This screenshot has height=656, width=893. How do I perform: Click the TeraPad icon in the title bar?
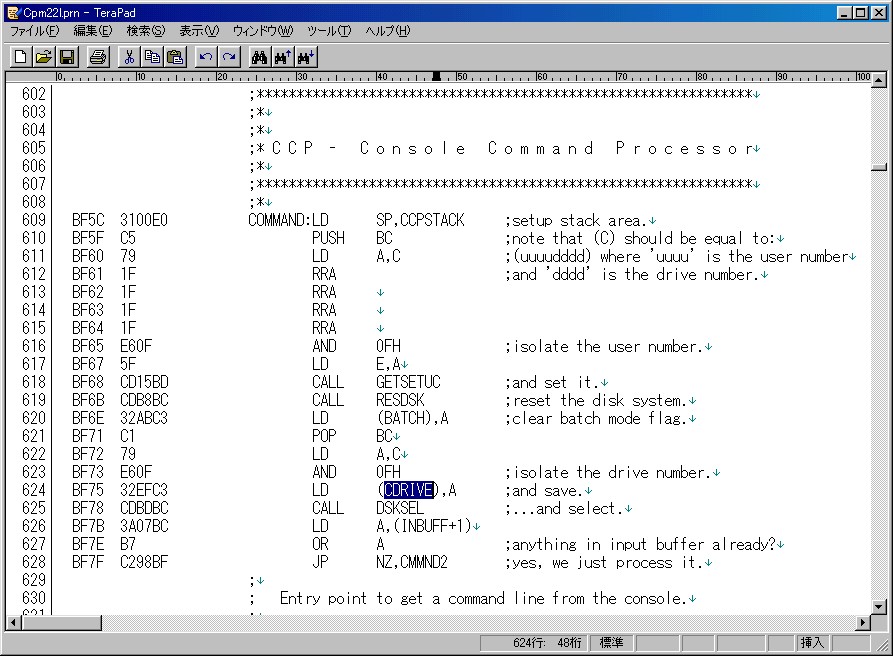click(x=14, y=13)
